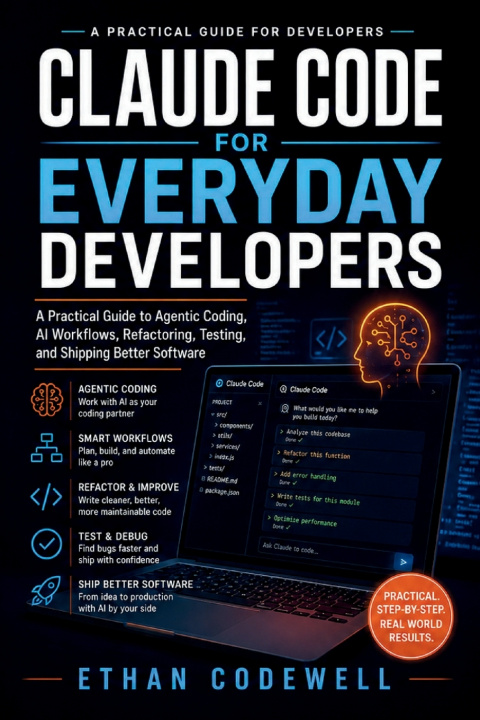Collapse the src/ folder in the project tree

pos(213,414)
